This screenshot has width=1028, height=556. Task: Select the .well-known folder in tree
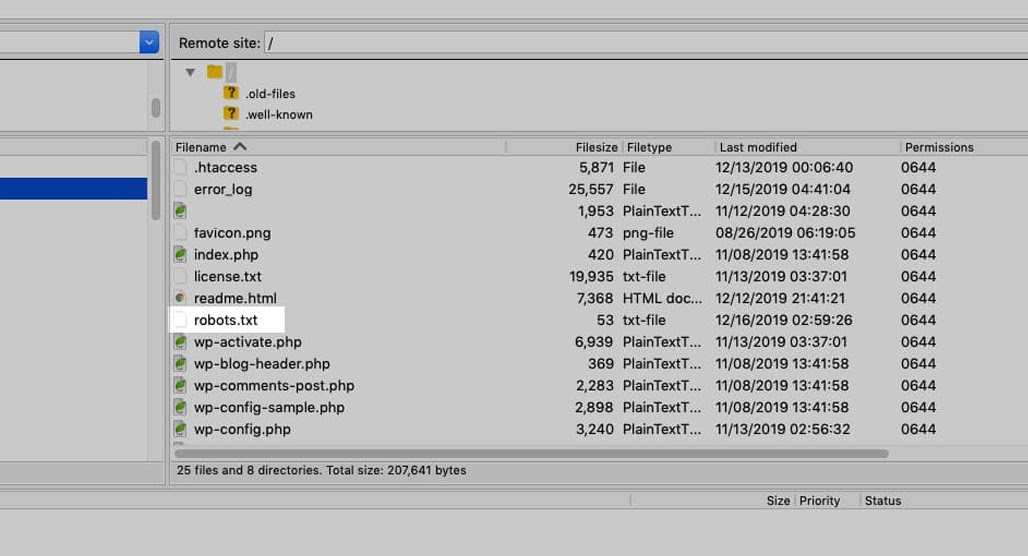[279, 115]
